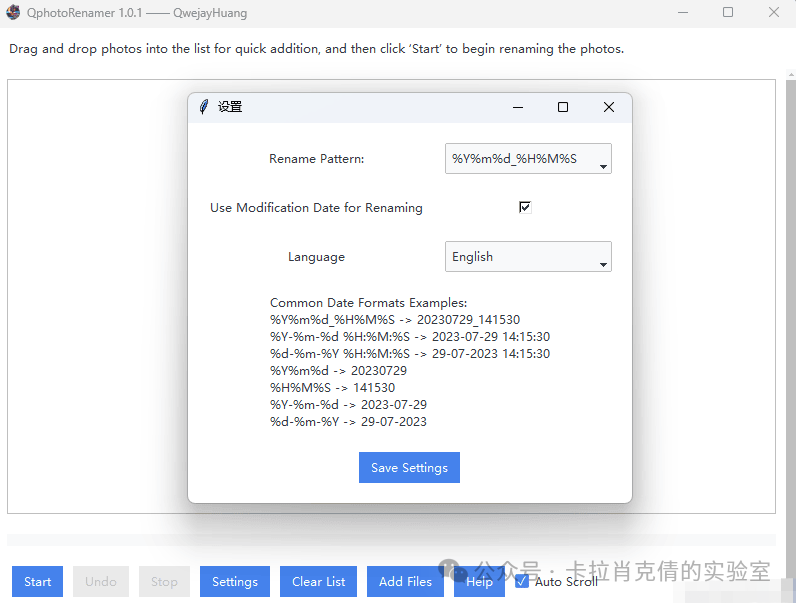Viewport: 796px width, 603px height.
Task: Click the feather icon in settings dialog
Action: click(x=204, y=107)
